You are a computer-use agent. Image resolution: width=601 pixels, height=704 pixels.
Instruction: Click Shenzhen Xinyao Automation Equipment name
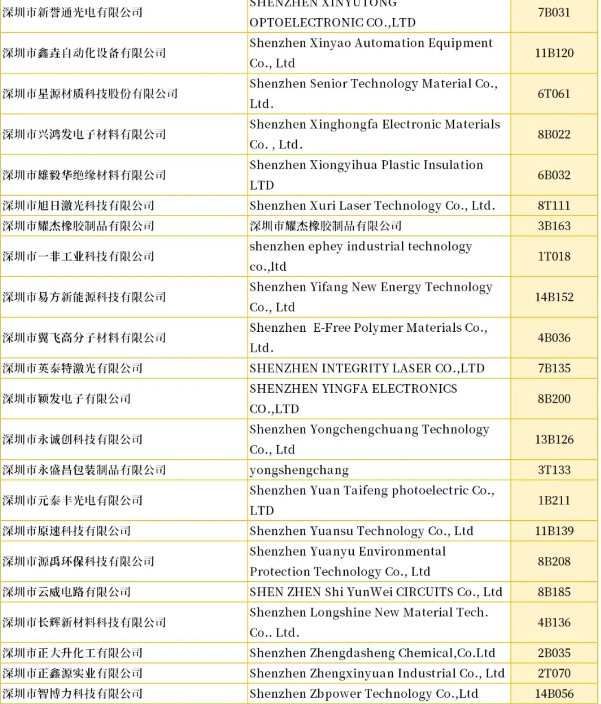point(371,53)
